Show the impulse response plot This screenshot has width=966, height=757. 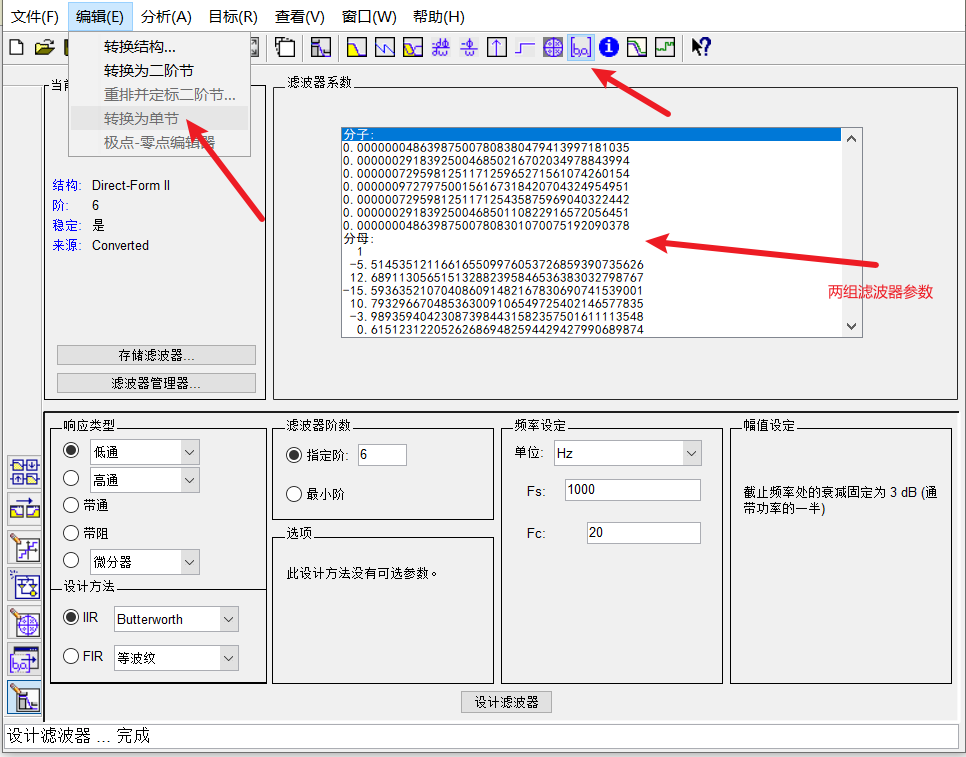click(x=496, y=47)
